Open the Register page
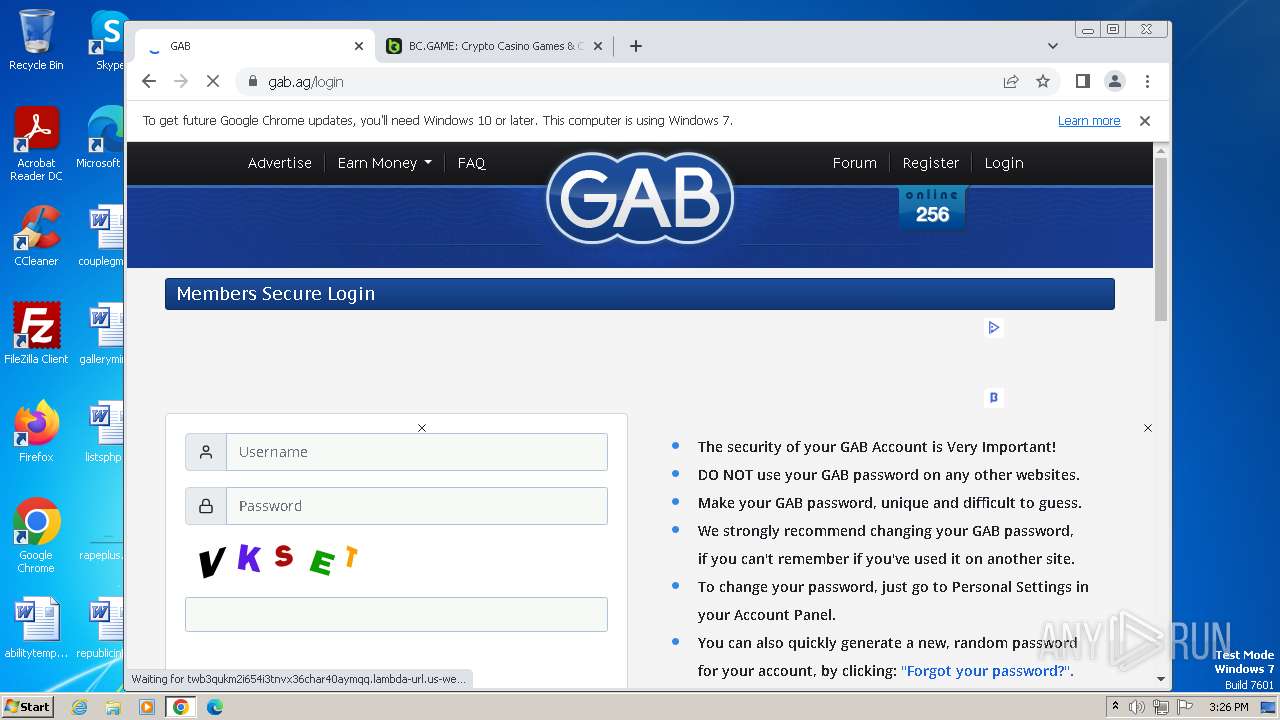The image size is (1280, 720). [931, 163]
